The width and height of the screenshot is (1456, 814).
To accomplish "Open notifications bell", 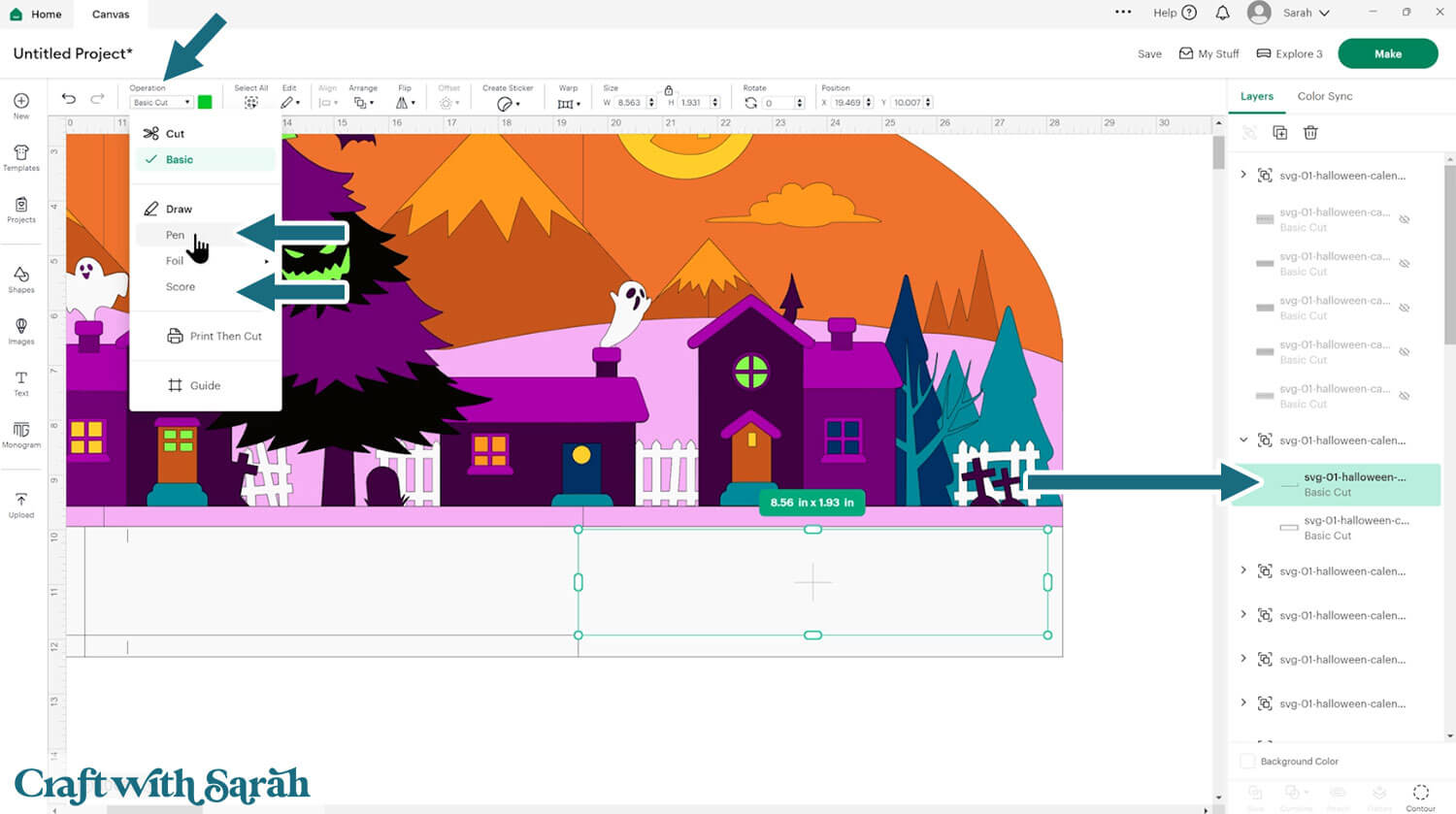I will pyautogui.click(x=1222, y=14).
